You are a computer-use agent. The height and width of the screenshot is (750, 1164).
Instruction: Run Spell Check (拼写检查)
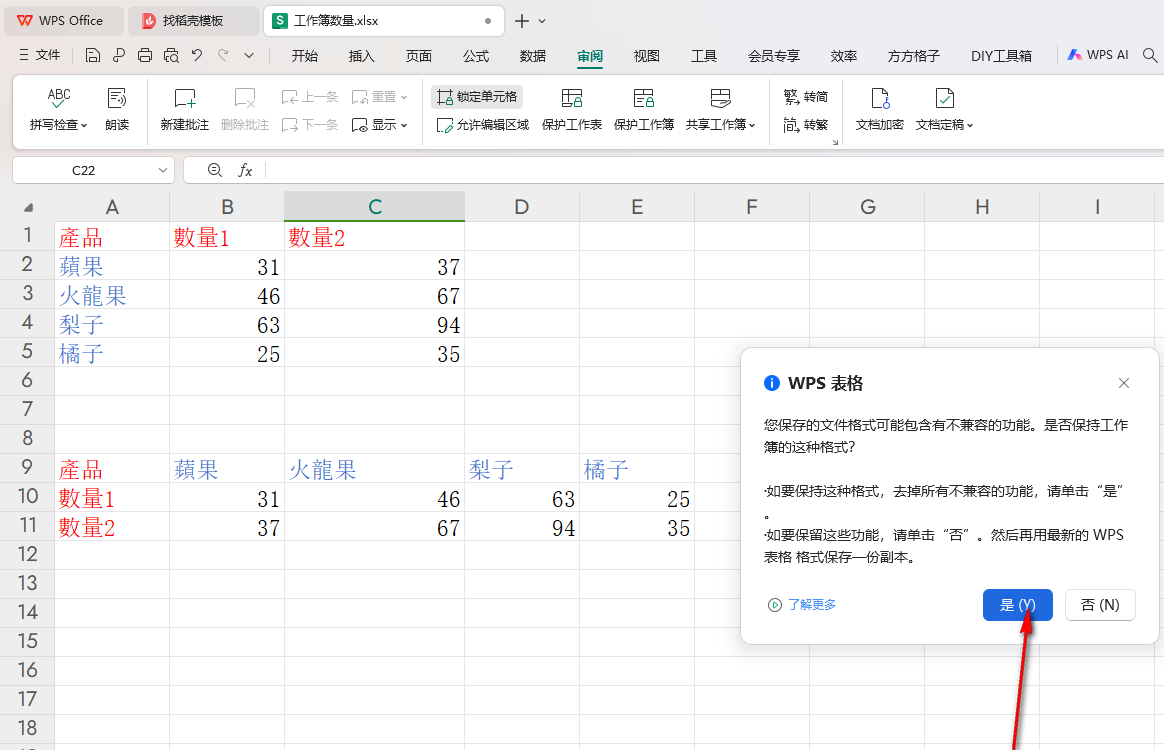coord(59,109)
